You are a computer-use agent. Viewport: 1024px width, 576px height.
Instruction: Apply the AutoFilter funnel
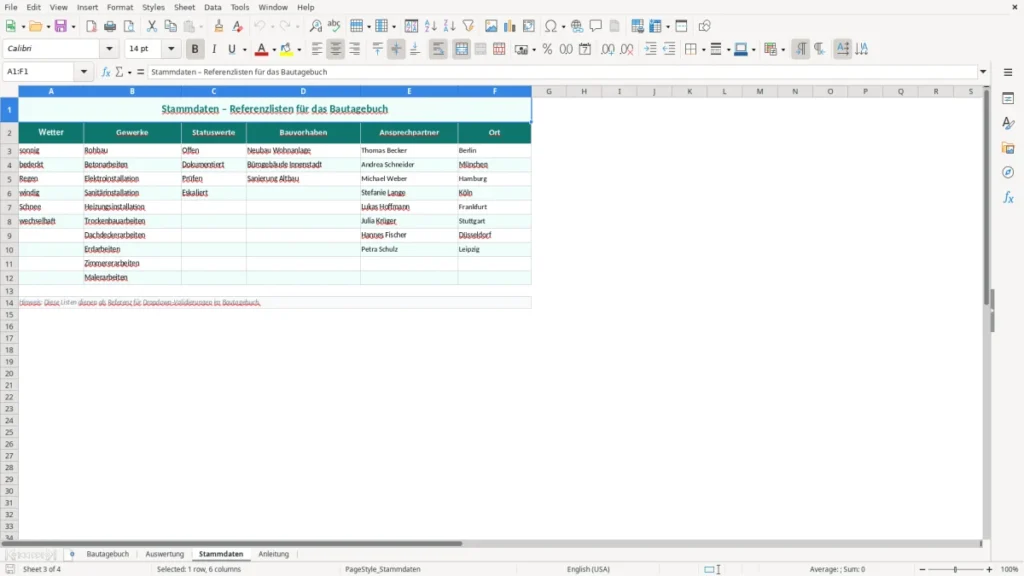tap(468, 26)
